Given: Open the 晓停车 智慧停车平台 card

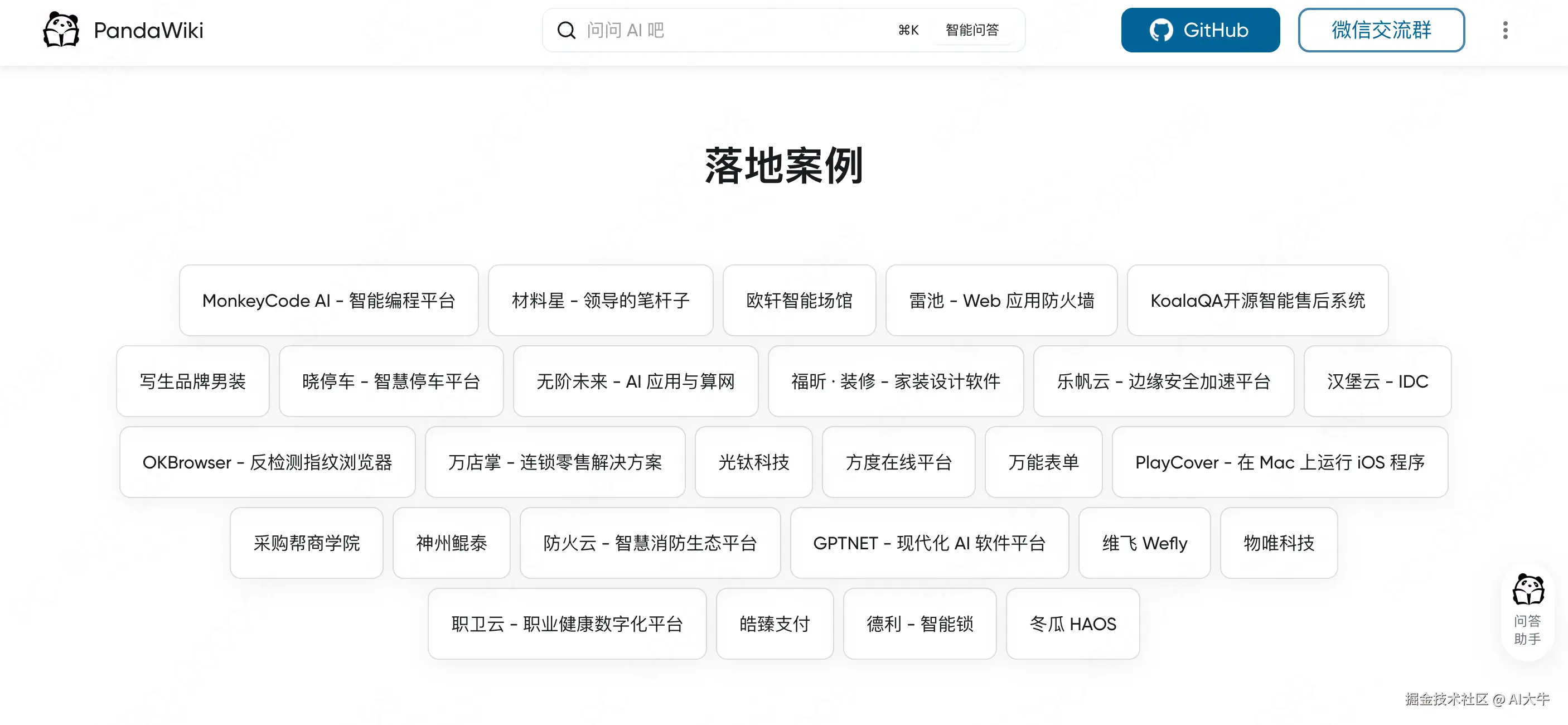Looking at the screenshot, I should coord(391,381).
